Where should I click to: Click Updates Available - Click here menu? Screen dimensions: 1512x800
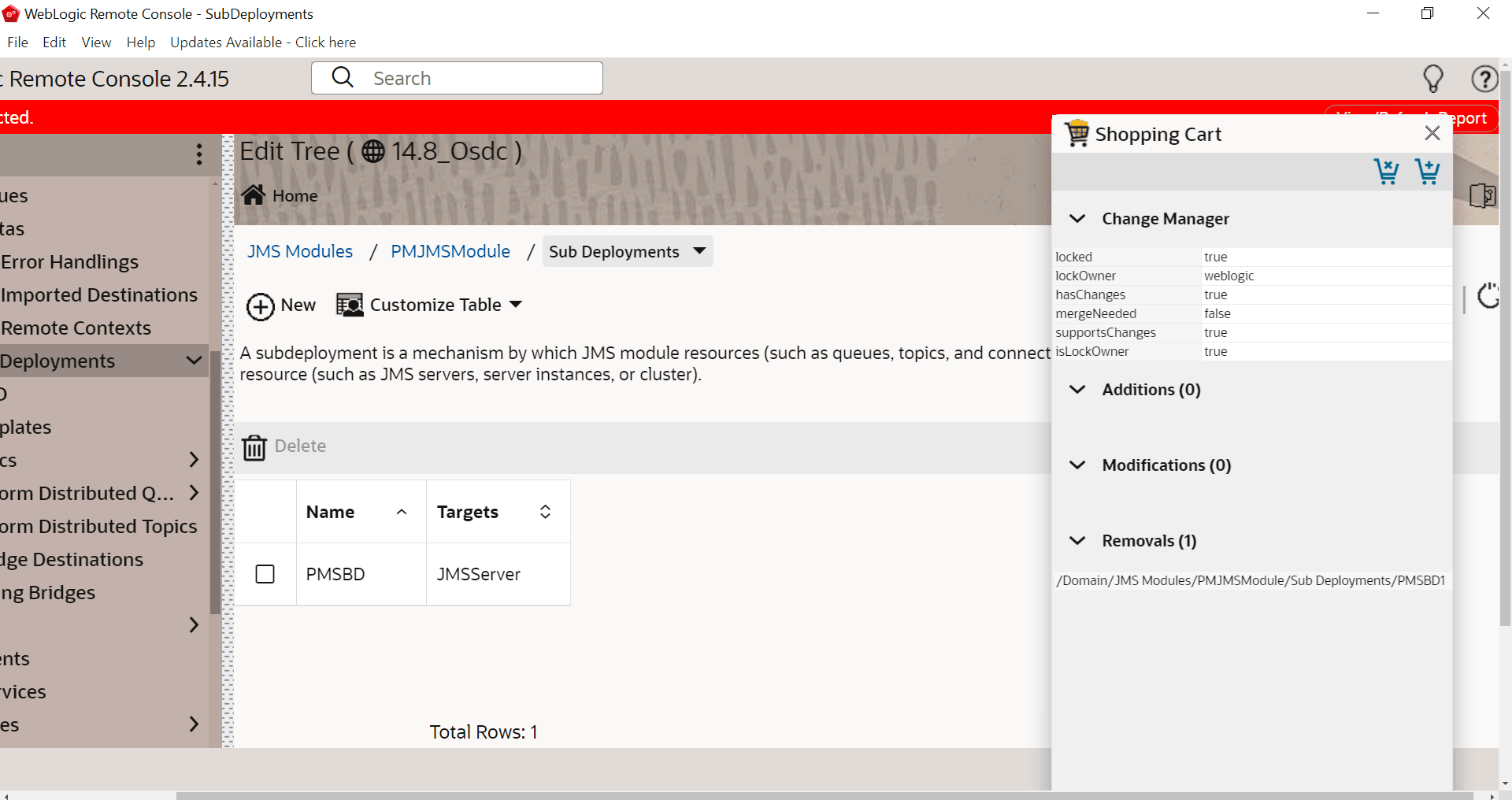click(x=263, y=43)
